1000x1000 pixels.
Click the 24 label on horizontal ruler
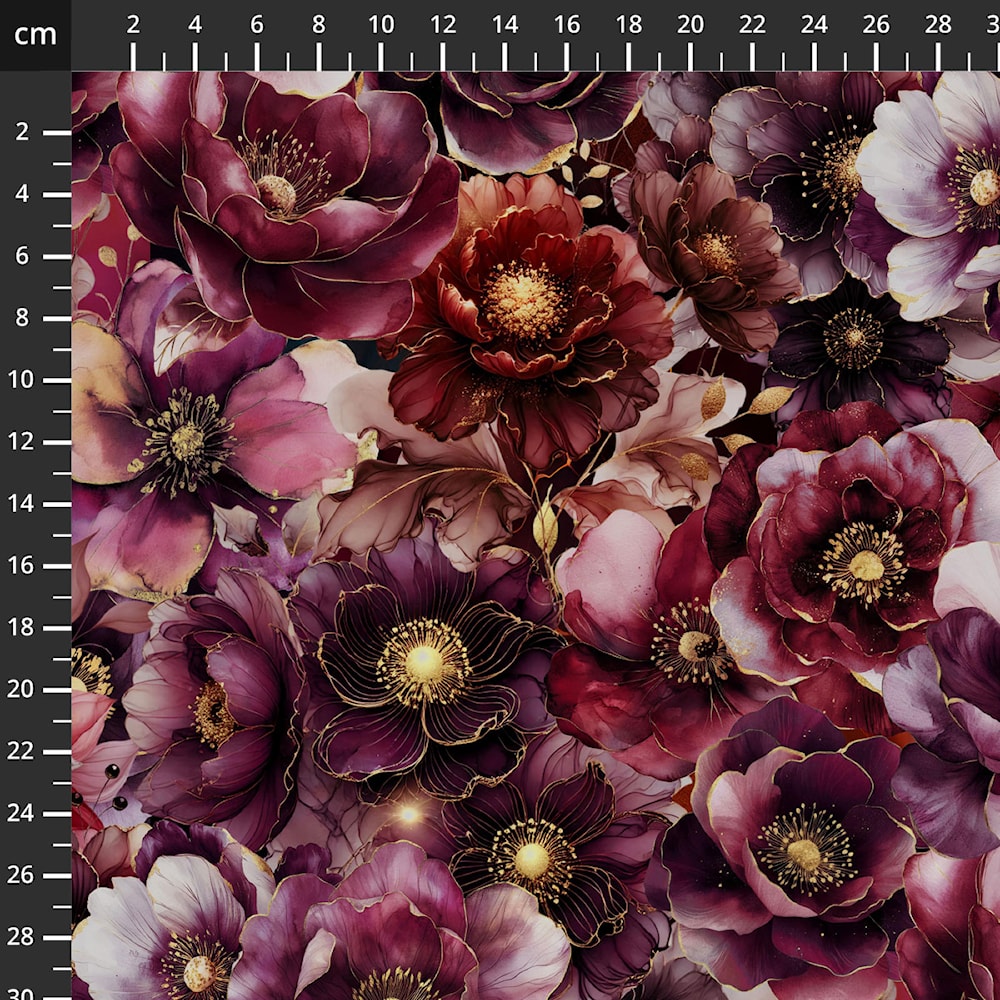tap(814, 25)
